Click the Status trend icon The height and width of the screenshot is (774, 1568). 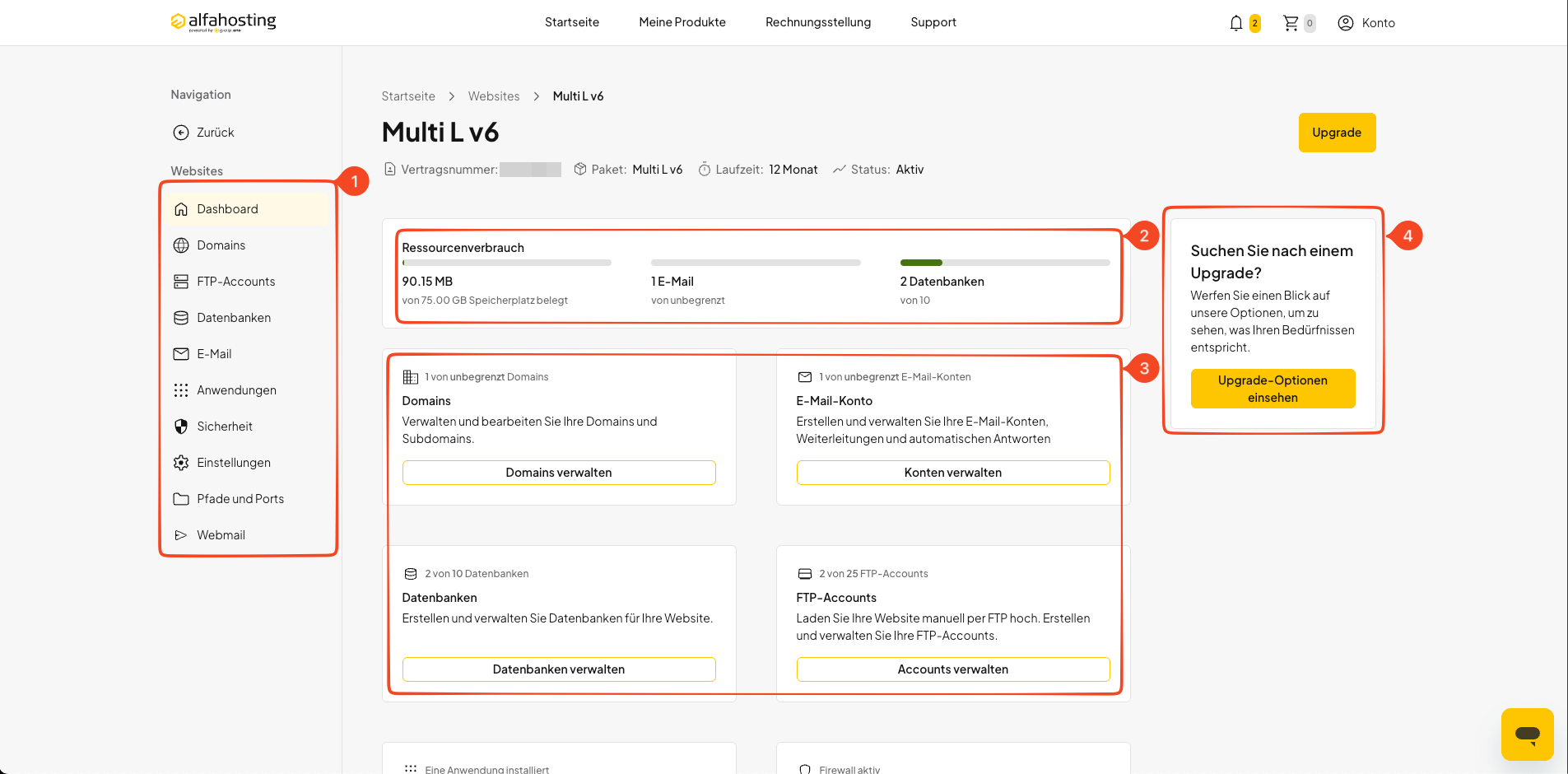coord(840,170)
